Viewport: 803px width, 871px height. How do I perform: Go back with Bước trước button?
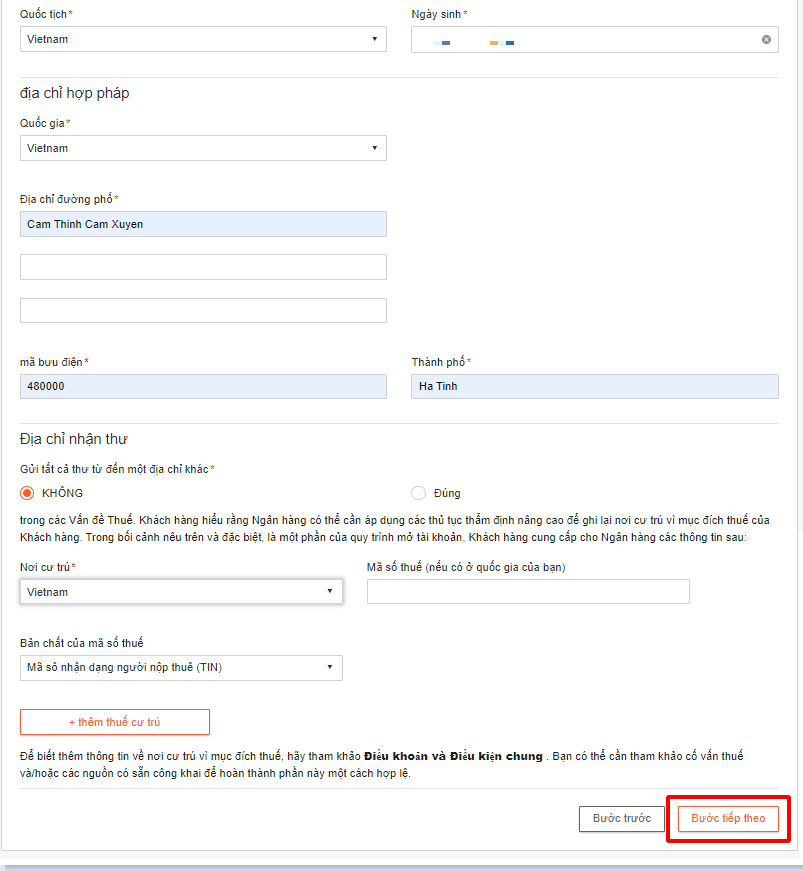[x=621, y=818]
